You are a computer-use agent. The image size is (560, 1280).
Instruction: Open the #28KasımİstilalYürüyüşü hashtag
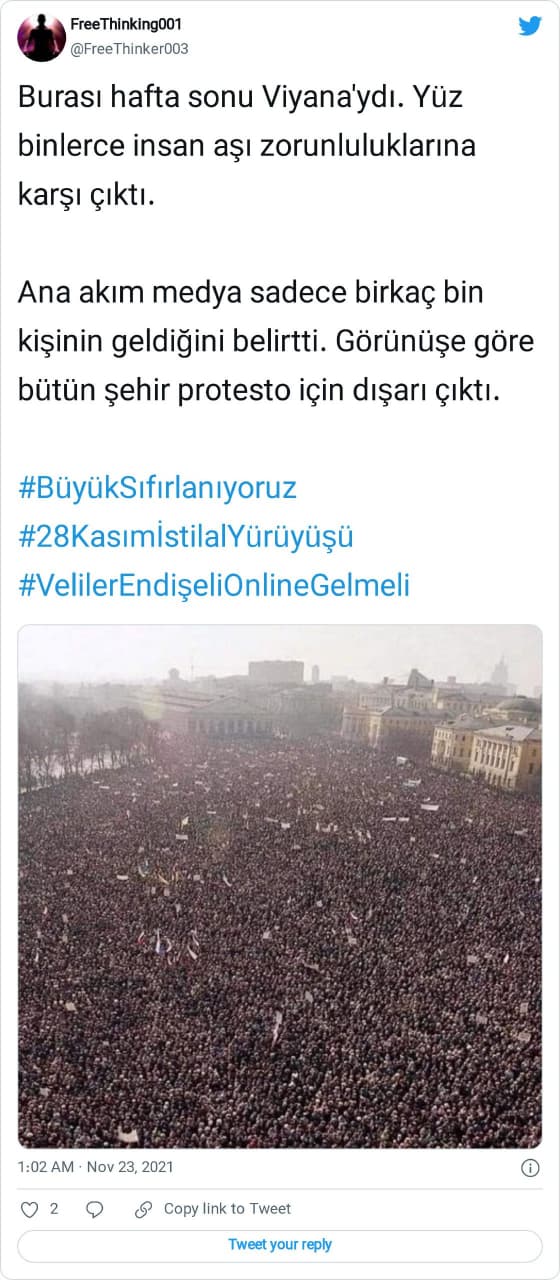point(186,537)
